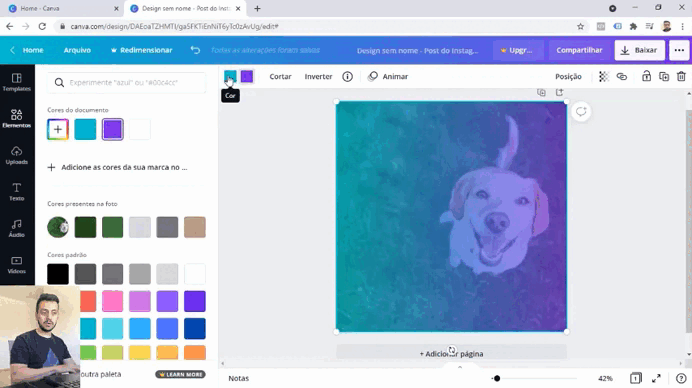Image resolution: width=692 pixels, height=388 pixels.
Task: Click the trash delete icon
Action: click(x=681, y=76)
